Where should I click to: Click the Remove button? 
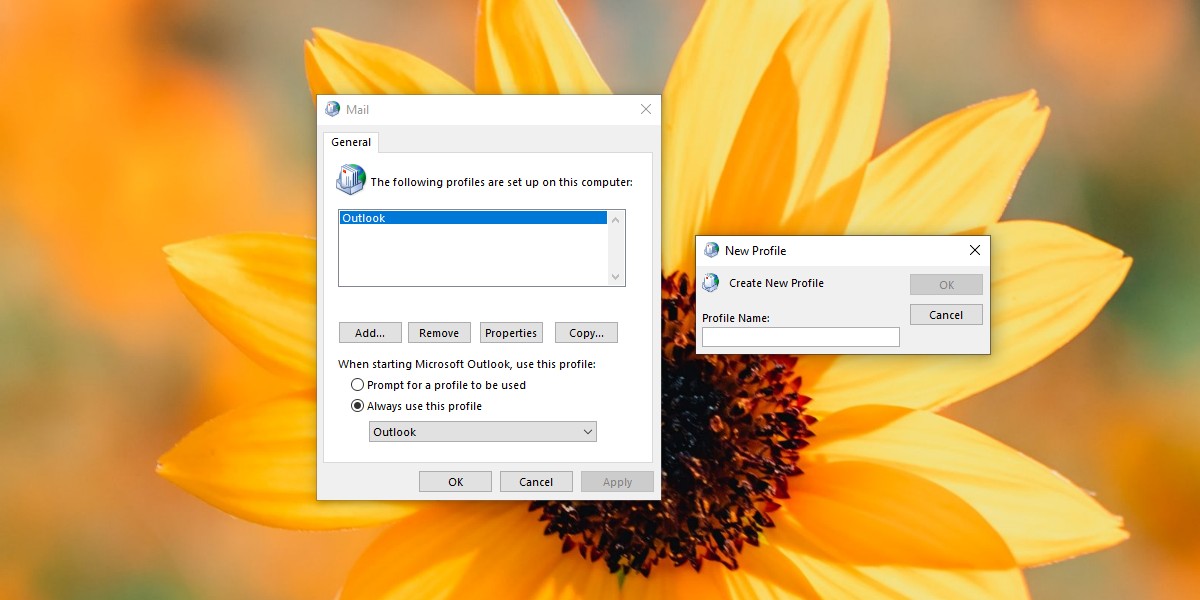click(439, 333)
